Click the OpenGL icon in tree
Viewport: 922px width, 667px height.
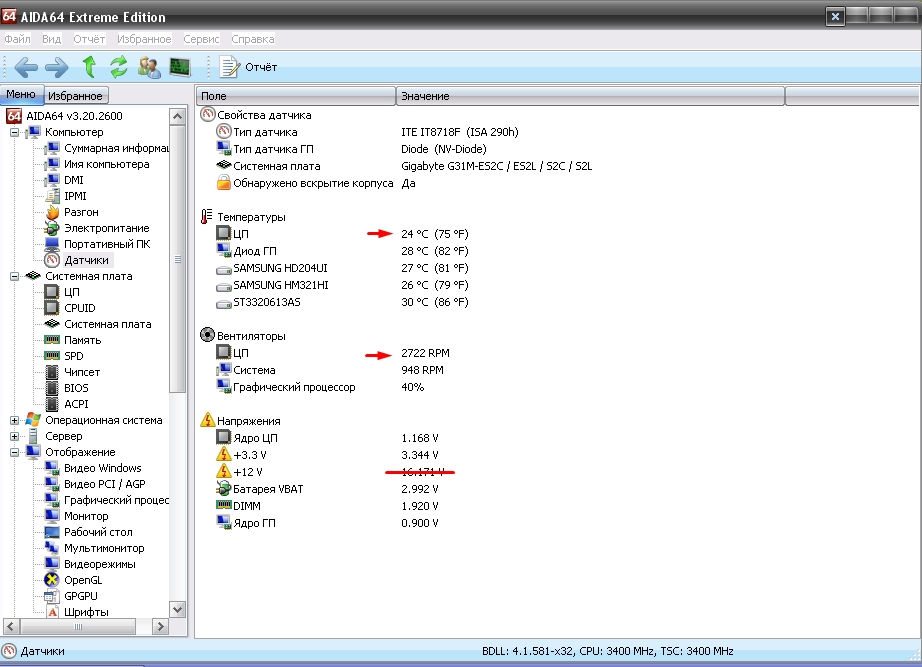(52, 580)
